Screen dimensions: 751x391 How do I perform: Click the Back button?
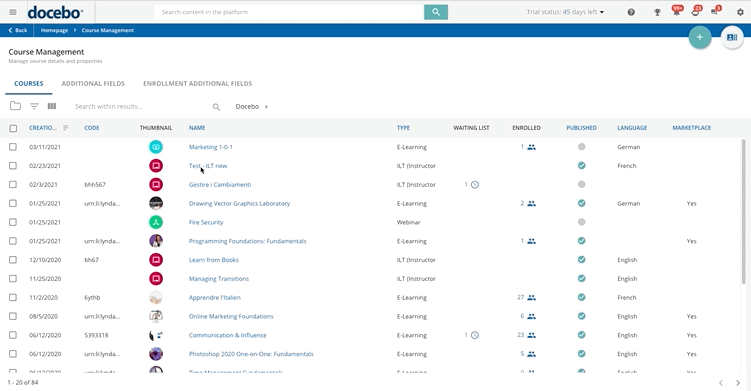pos(17,30)
